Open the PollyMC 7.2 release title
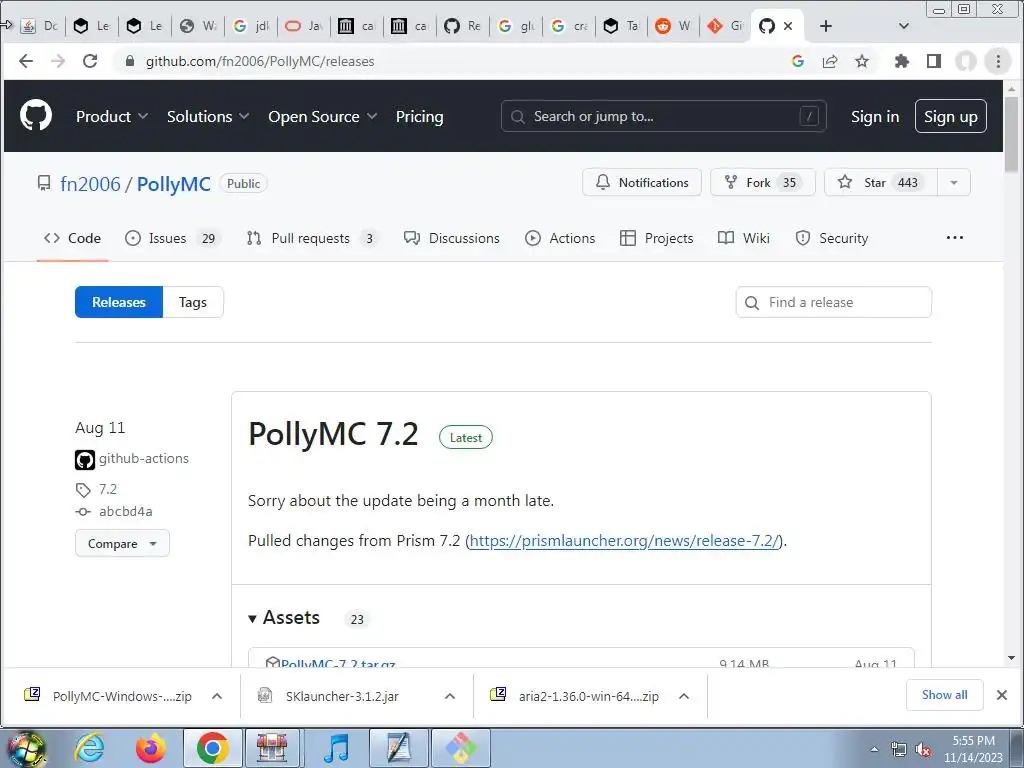1024x768 pixels. [x=333, y=434]
